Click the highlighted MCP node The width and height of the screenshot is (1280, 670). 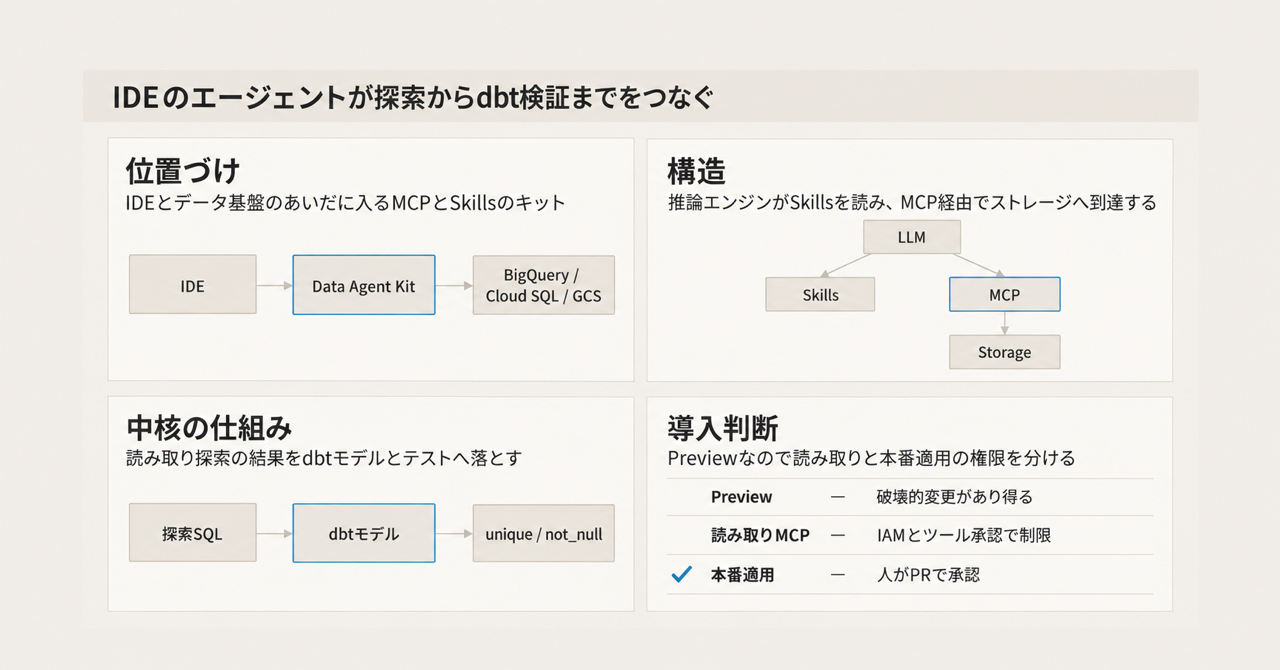1005,294
